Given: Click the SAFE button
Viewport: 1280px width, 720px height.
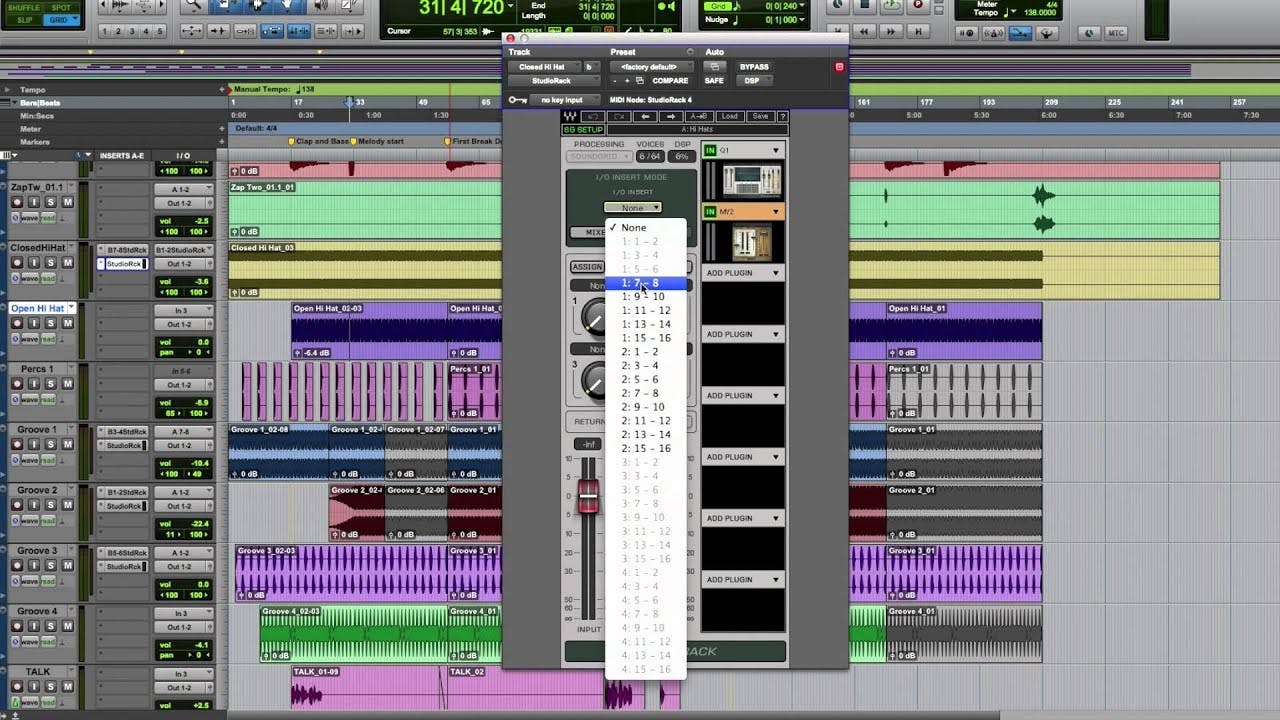Looking at the screenshot, I should tap(714, 81).
